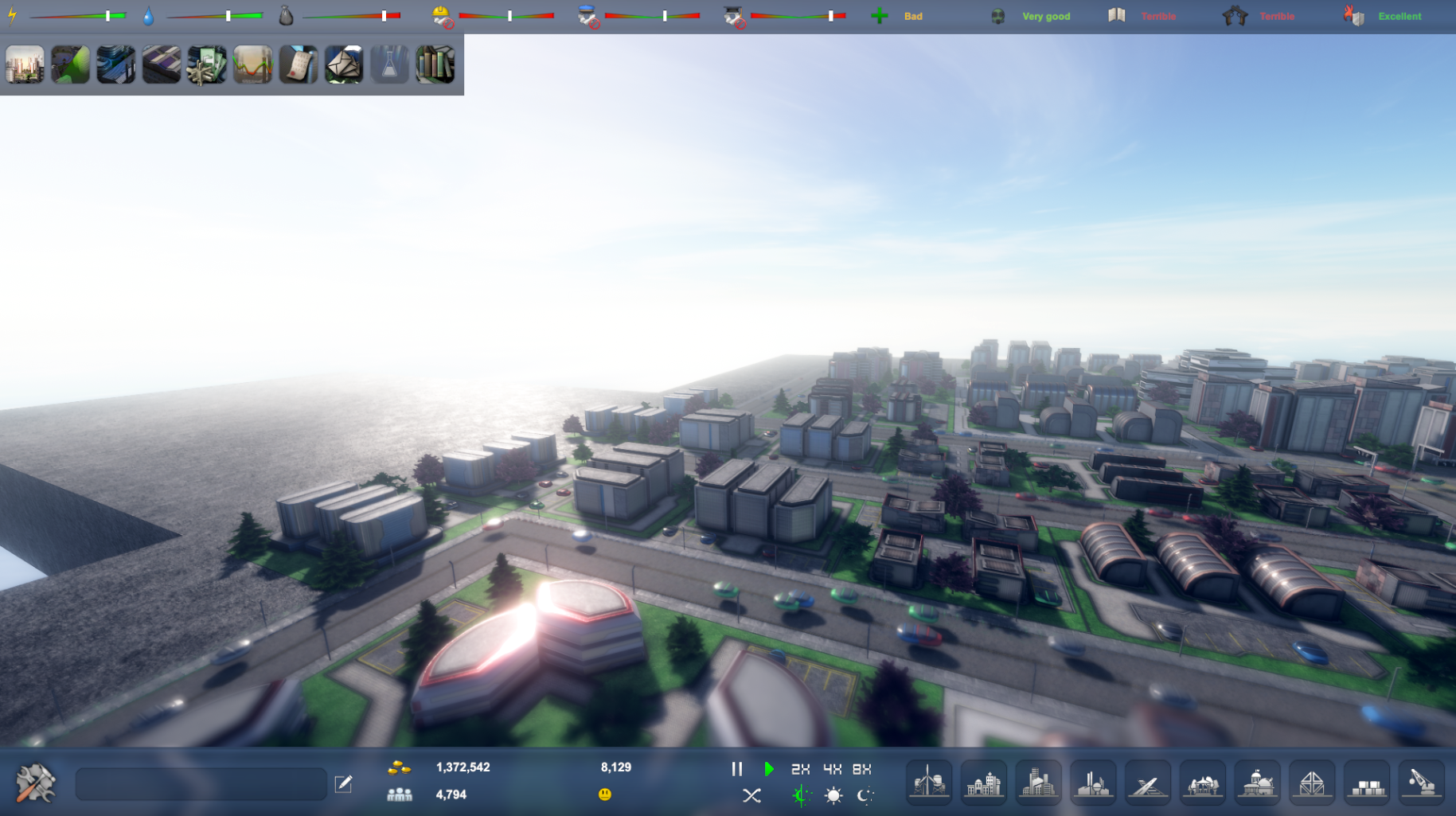Image resolution: width=1456 pixels, height=816 pixels.
Task: Click the 1,372,542 money value
Action: coord(463,767)
